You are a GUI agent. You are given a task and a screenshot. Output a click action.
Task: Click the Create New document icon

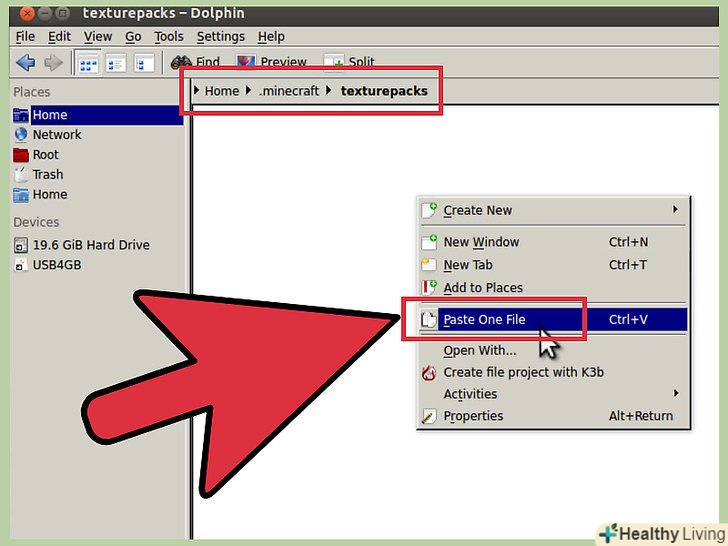point(429,210)
